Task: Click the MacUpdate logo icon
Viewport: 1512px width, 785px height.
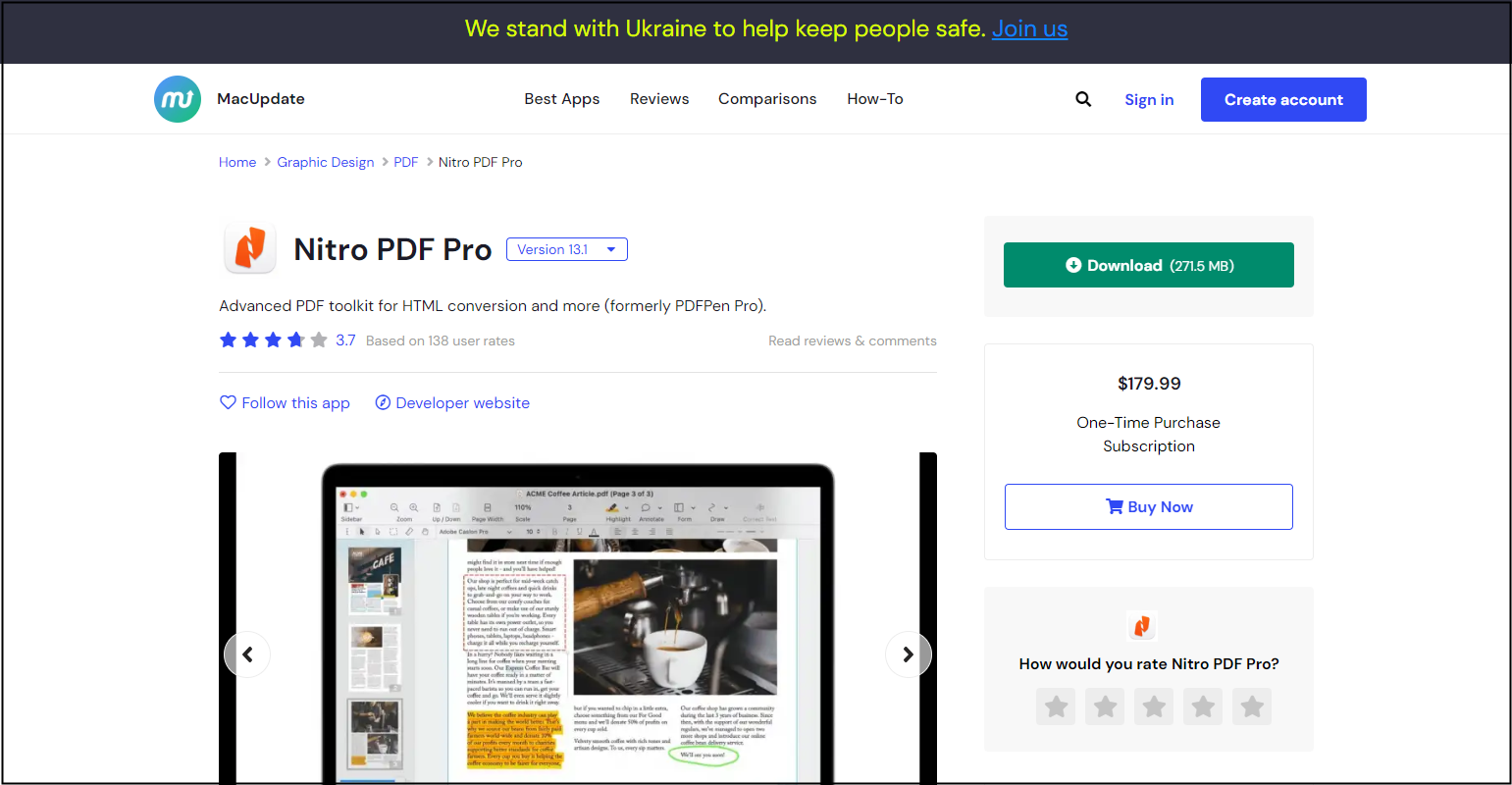Action: click(x=178, y=99)
